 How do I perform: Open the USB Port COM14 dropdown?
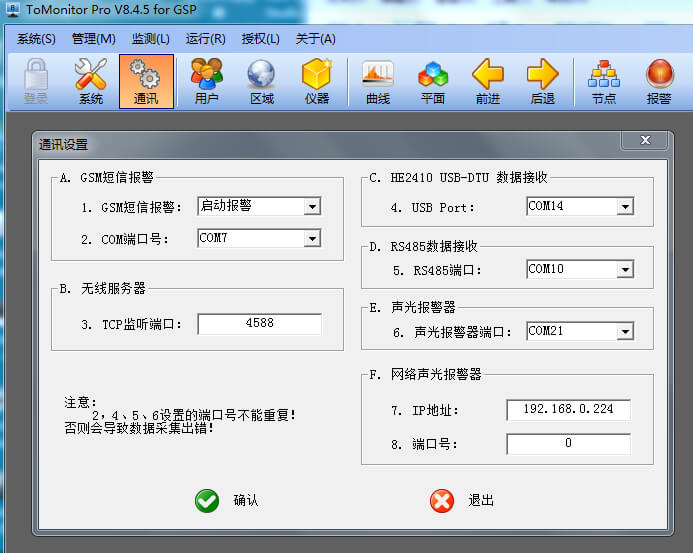[625, 207]
